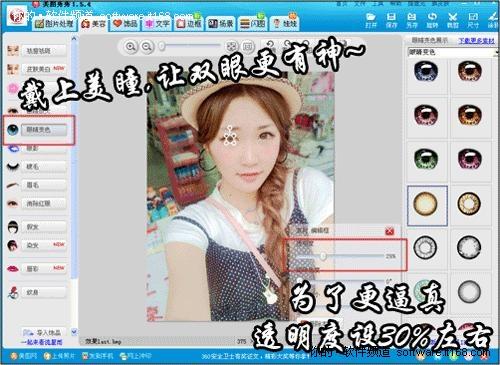
Task: Click the brown eyebrow icon
Action: (13, 185)
